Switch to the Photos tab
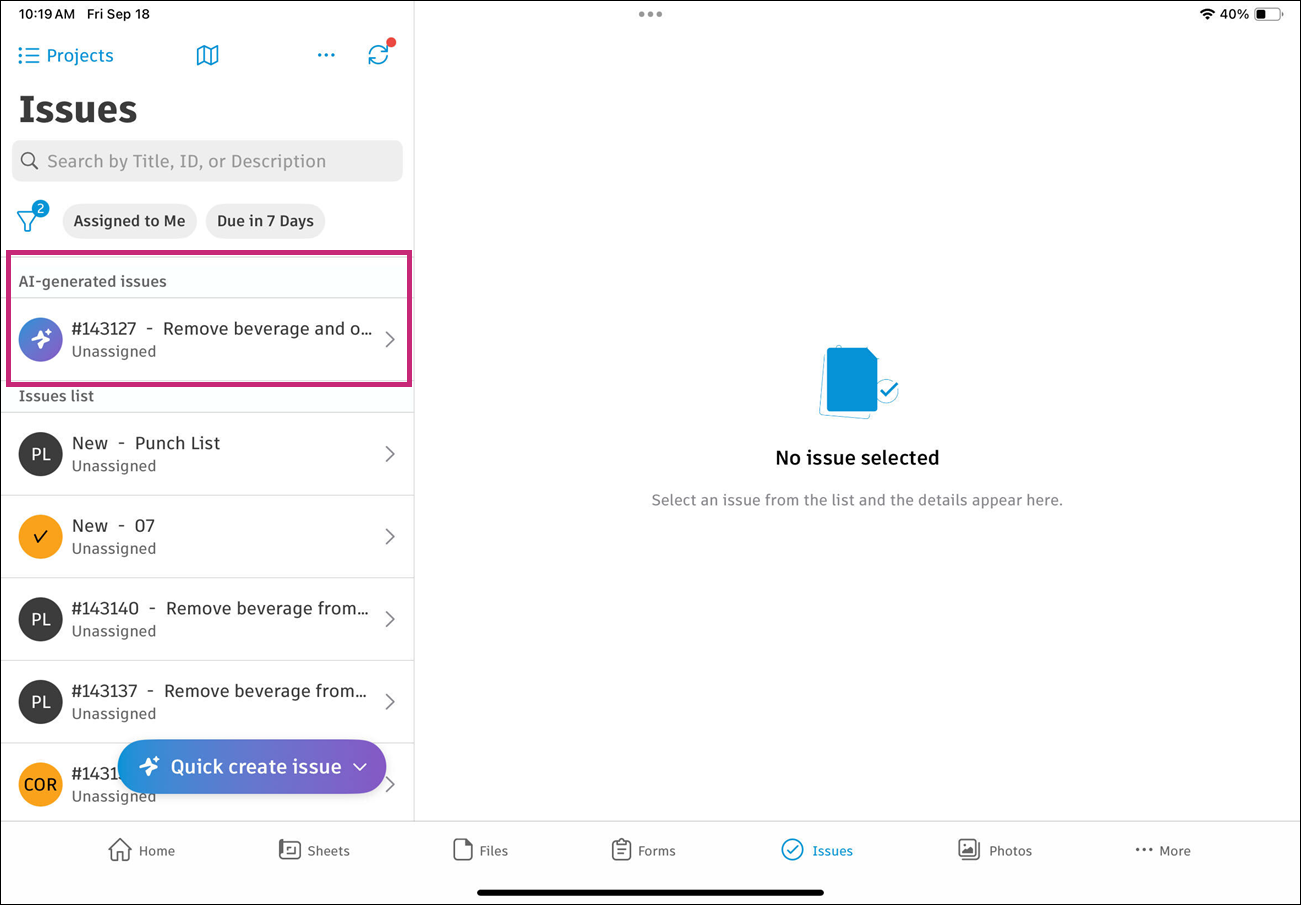This screenshot has width=1301, height=905. (994, 850)
